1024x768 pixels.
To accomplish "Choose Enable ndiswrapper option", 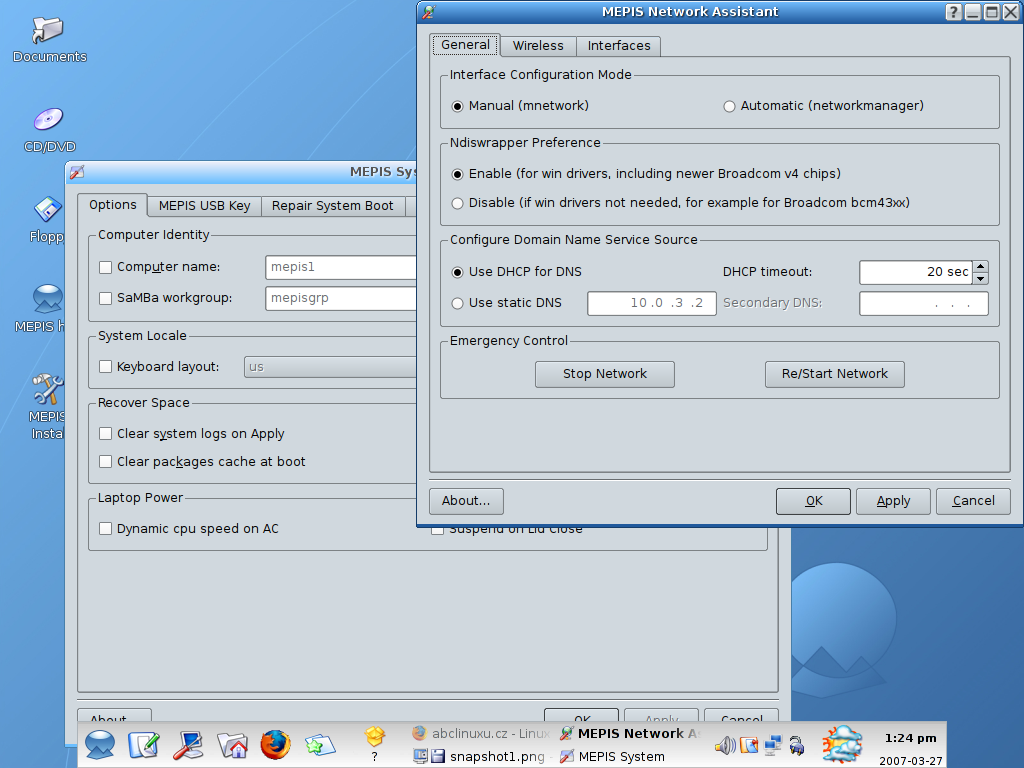I will coord(646,174).
